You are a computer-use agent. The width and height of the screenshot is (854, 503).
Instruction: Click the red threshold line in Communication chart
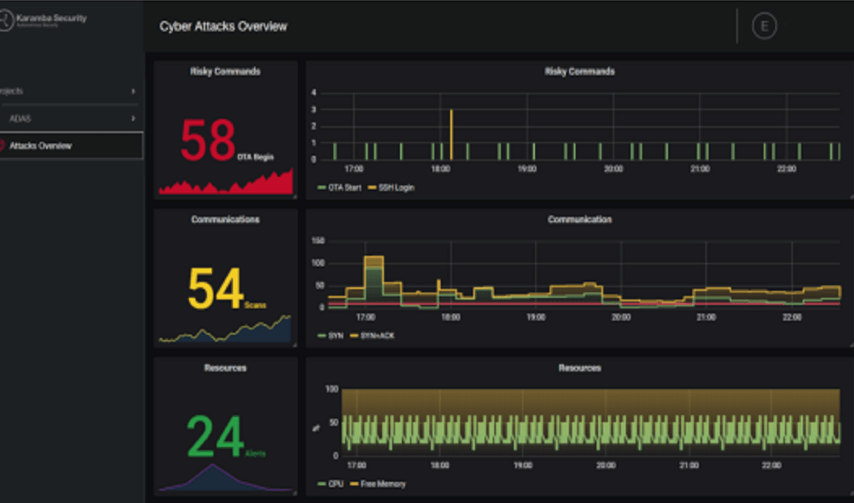click(584, 304)
